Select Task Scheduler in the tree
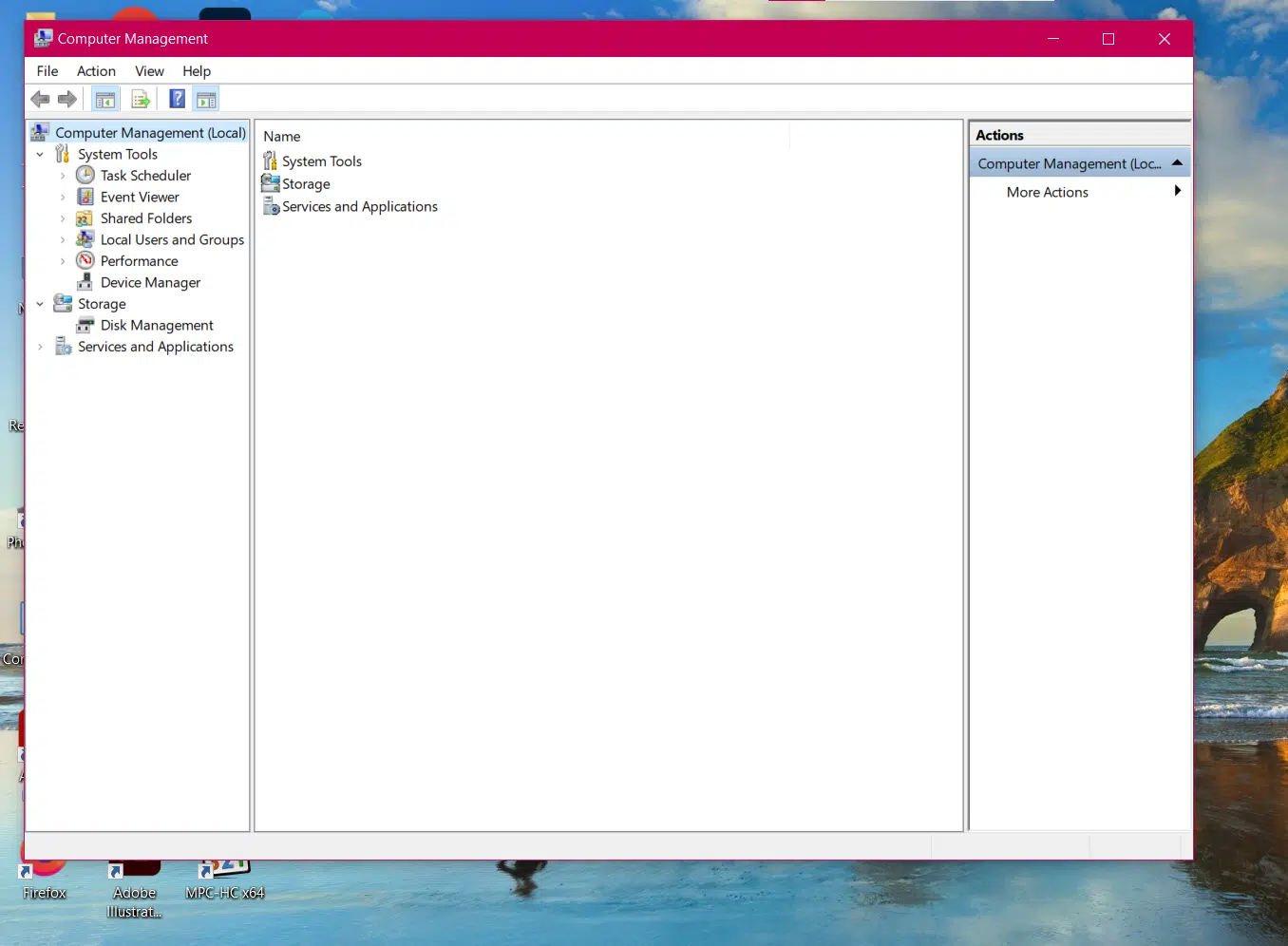Viewport: 1288px width, 946px height. coord(145,176)
